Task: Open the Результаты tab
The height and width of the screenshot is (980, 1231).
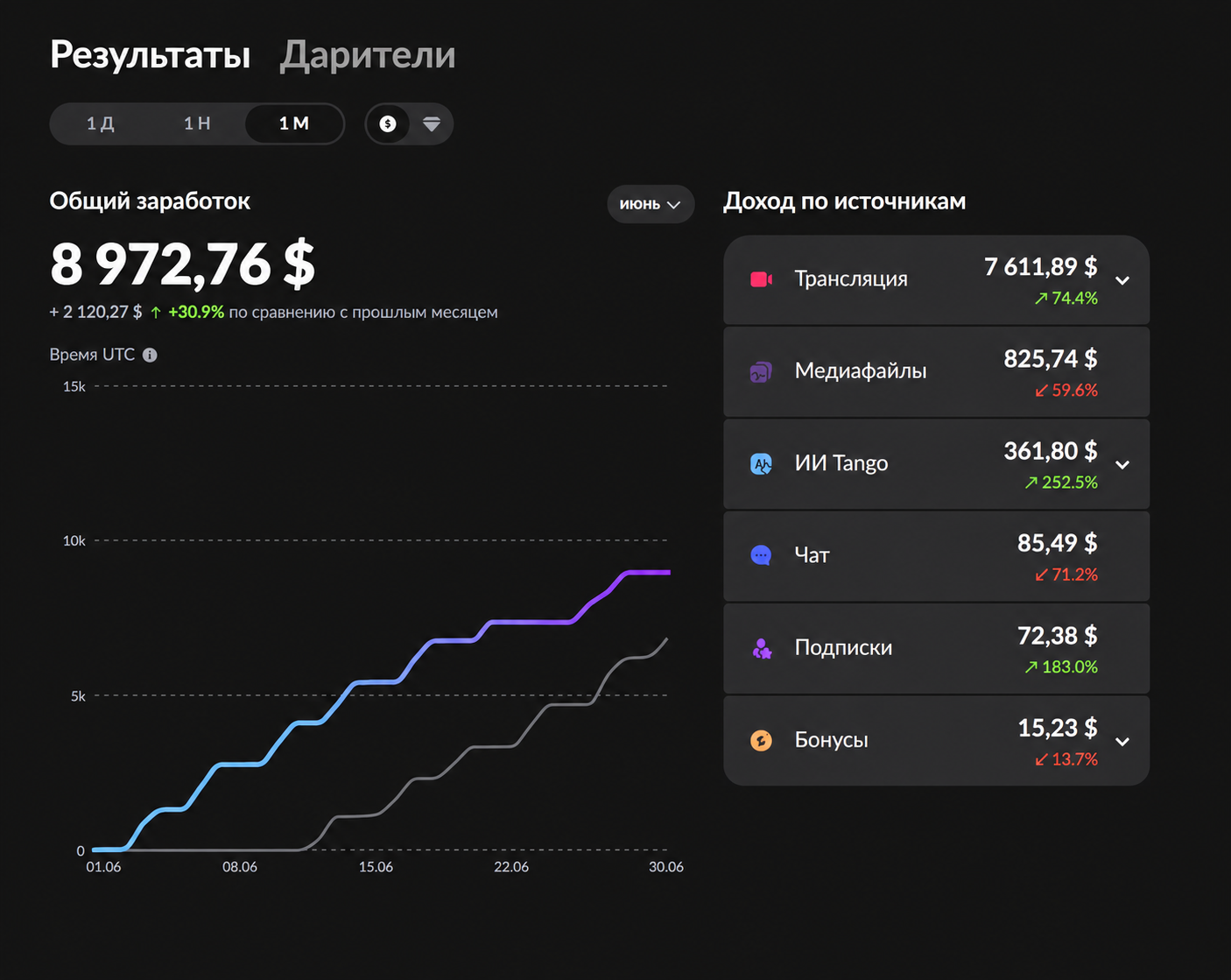Action: (151, 54)
